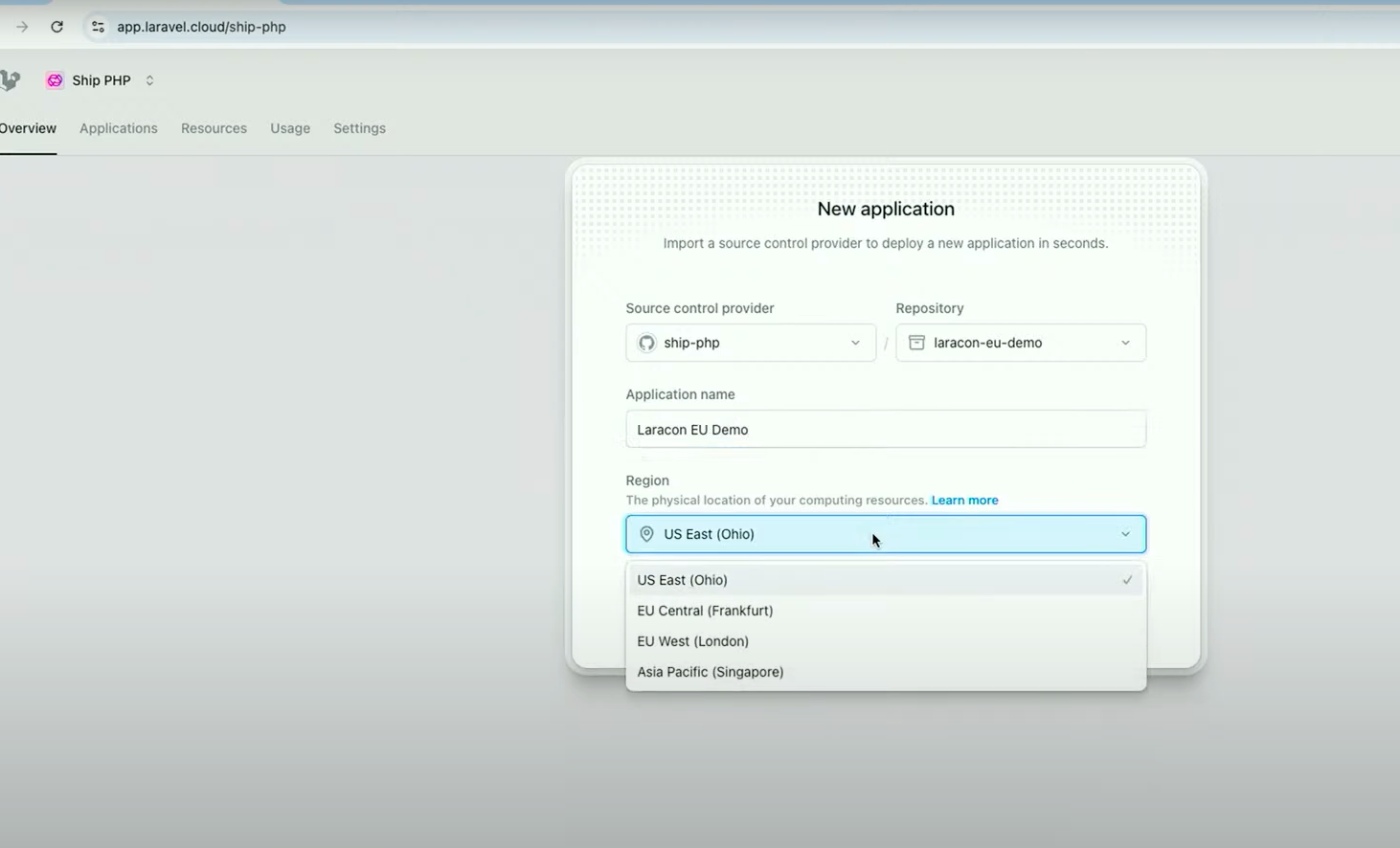Viewport: 1400px width, 848px height.
Task: Select Asia Pacific (Singapore) region
Action: pyautogui.click(x=886, y=672)
